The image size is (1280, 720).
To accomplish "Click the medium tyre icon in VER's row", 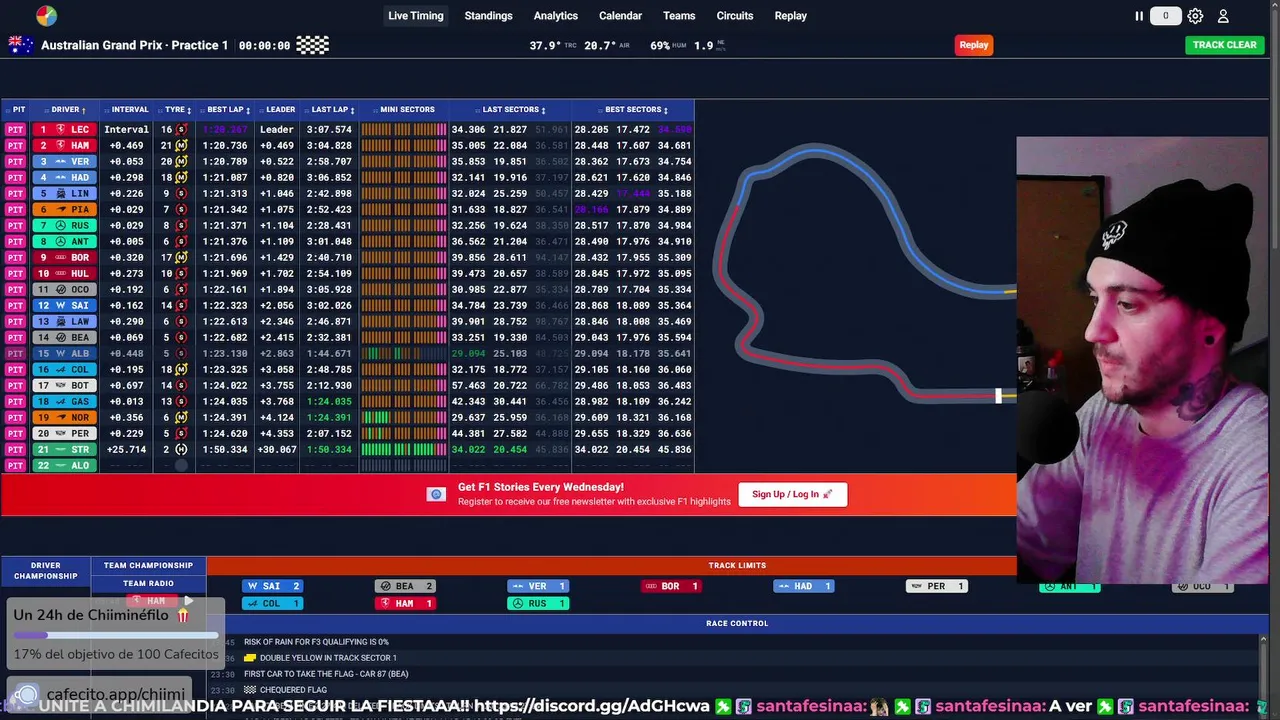I will point(181,162).
